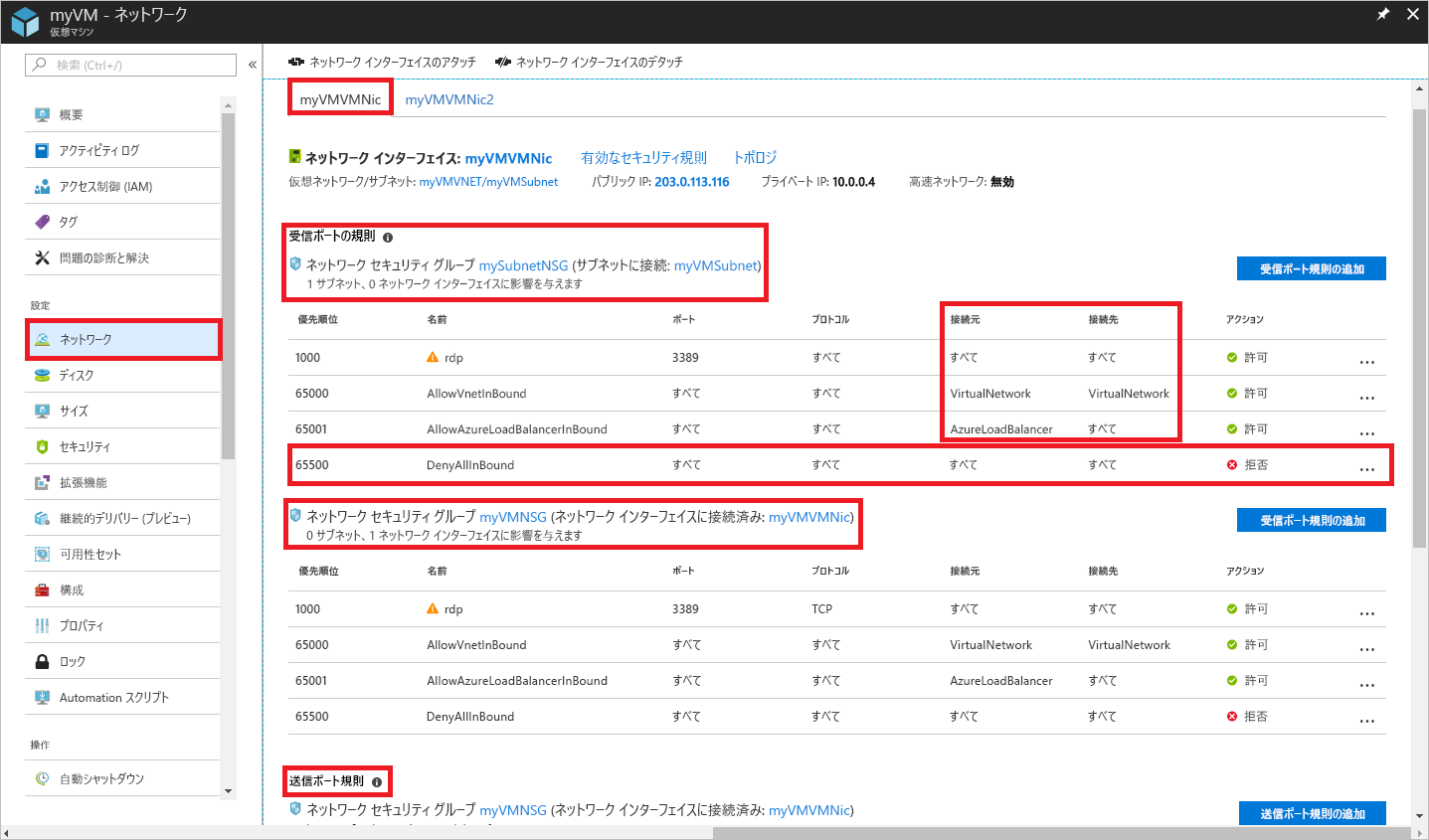Select TCP protocol cell in myVMNSG rdp
Screen dimensions: 1429x840
point(821,608)
